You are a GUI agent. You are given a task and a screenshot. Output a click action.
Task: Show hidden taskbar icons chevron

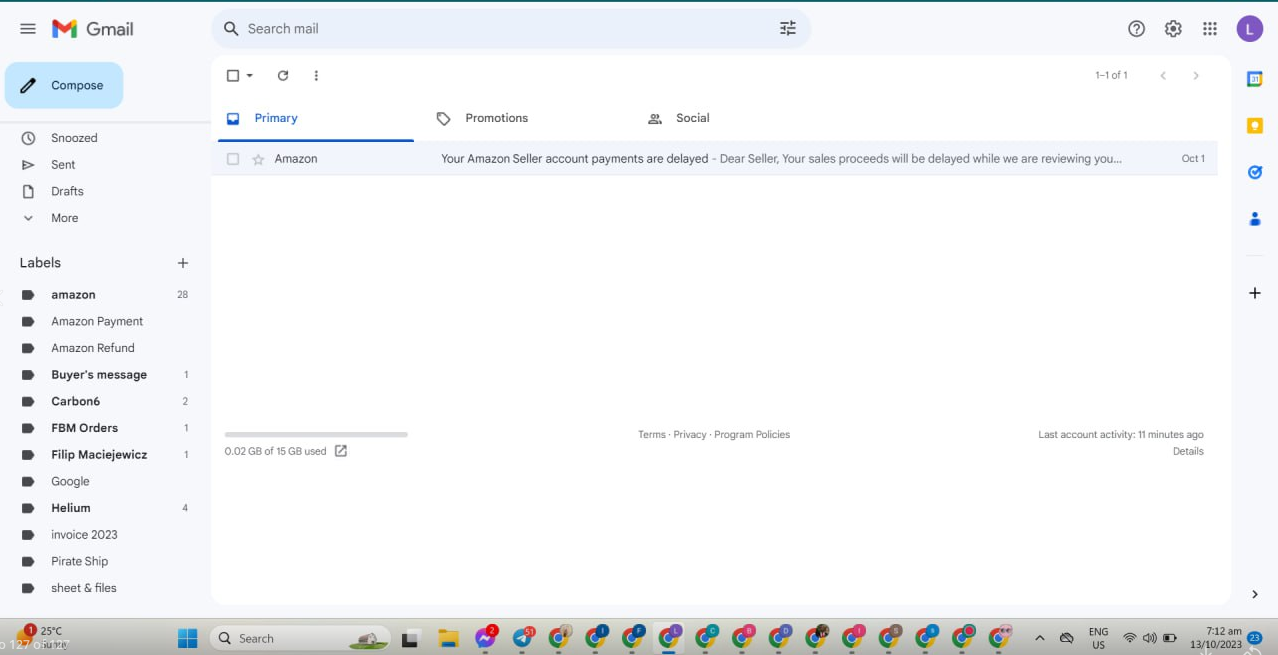tap(1039, 638)
